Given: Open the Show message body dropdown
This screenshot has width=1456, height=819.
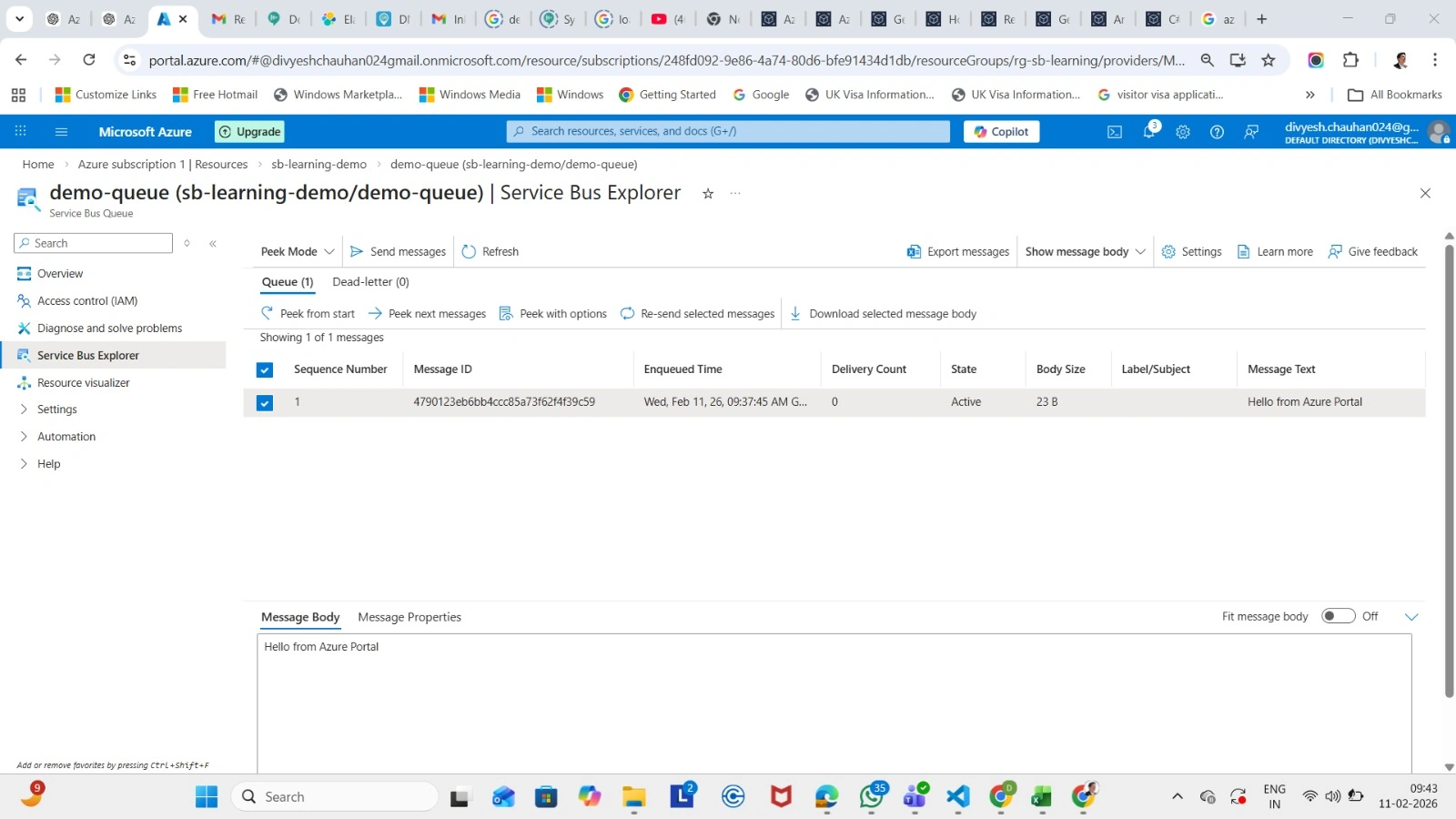Looking at the screenshot, I should click(1085, 252).
